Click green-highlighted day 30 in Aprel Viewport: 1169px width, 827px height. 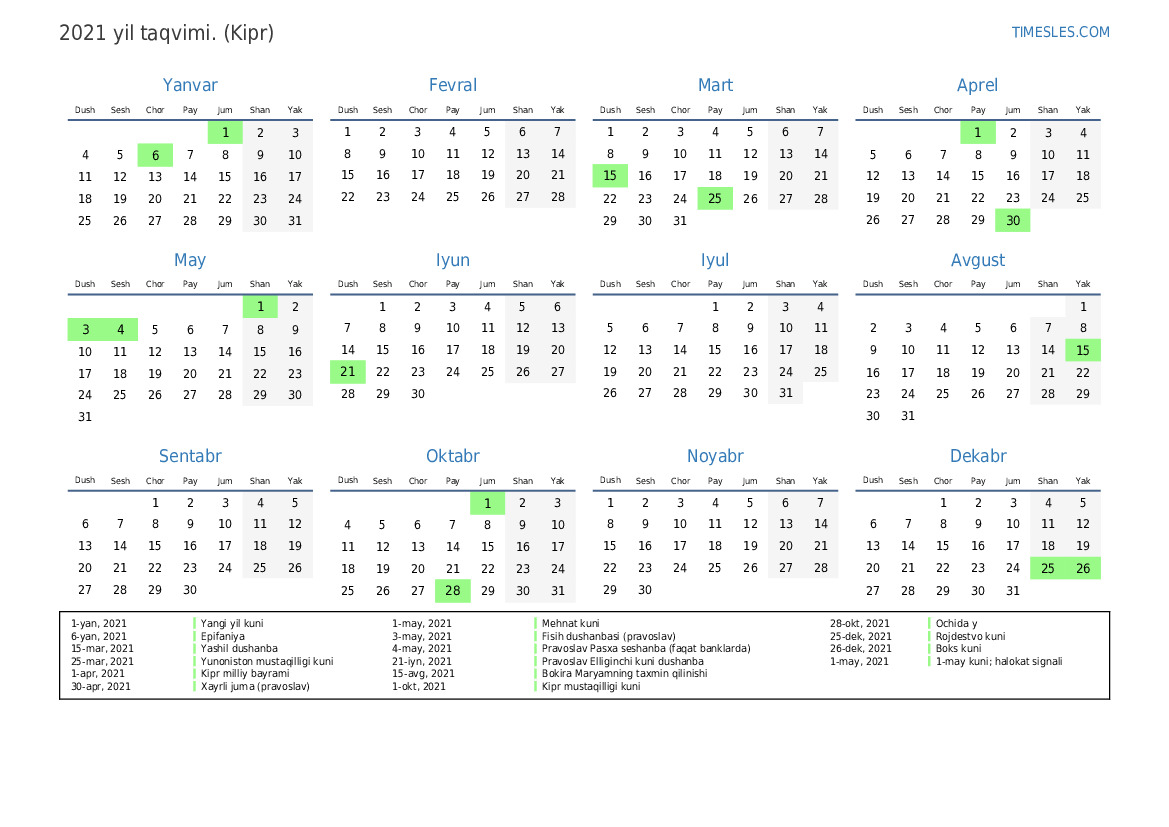[1012, 221]
